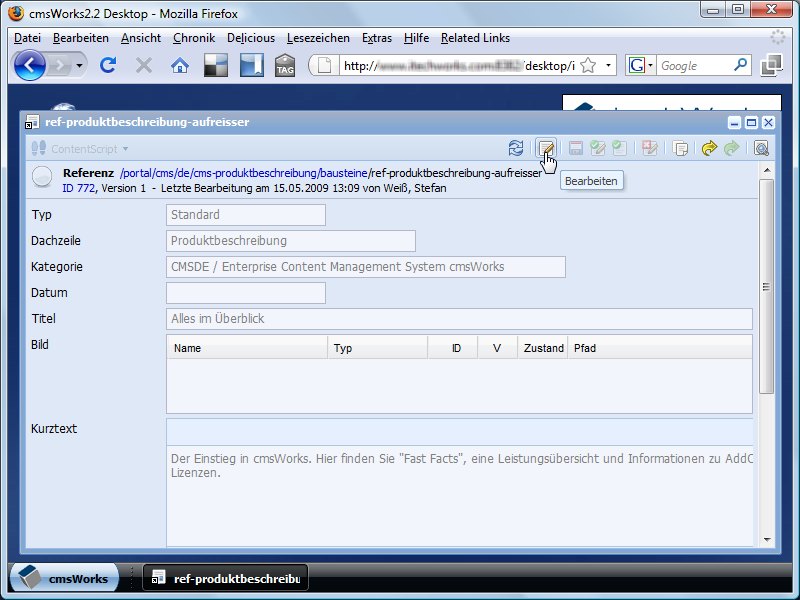
Task: Open the Google search engine selector dropdown
Action: click(x=651, y=65)
